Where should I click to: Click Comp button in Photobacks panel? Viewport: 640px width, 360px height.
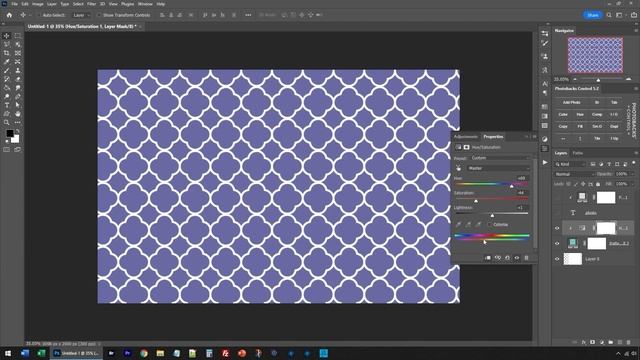pyautogui.click(x=597, y=115)
